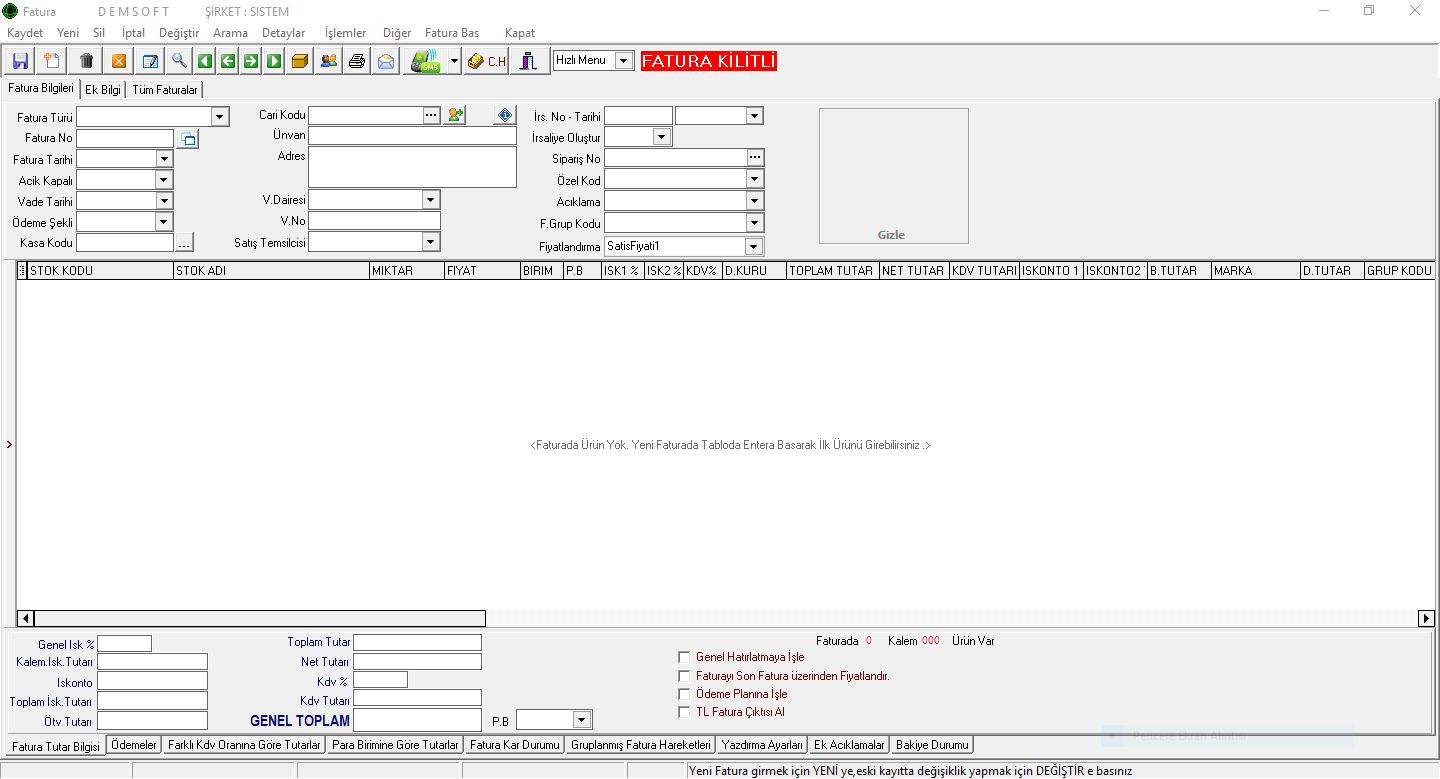
Task: Enable Genel Hatırlatmaya İşle checkbox
Action: pyautogui.click(x=684, y=657)
